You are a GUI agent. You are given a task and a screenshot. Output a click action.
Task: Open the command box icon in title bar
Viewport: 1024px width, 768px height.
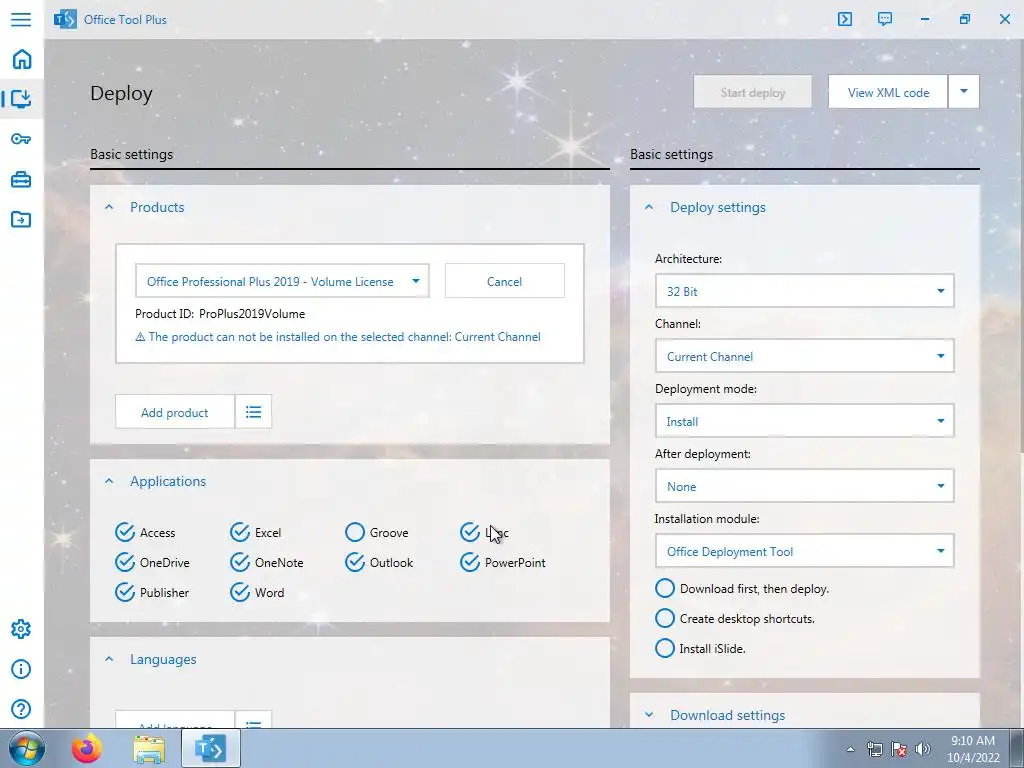pos(844,19)
